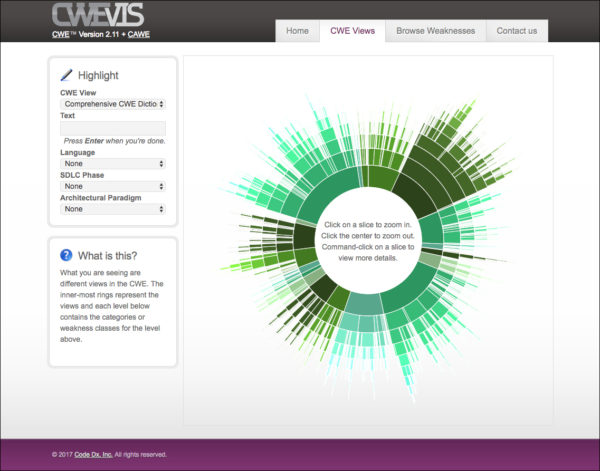The image size is (600, 471).
Task: Open the Language dropdown
Action: pos(113,164)
